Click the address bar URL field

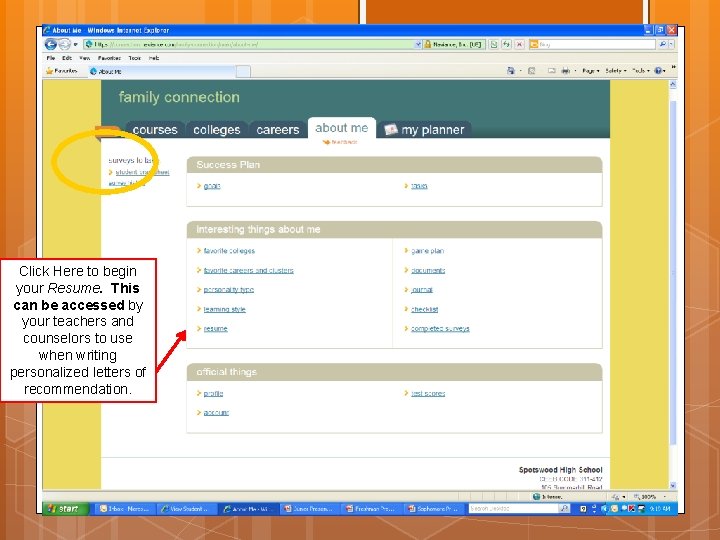[248, 45]
